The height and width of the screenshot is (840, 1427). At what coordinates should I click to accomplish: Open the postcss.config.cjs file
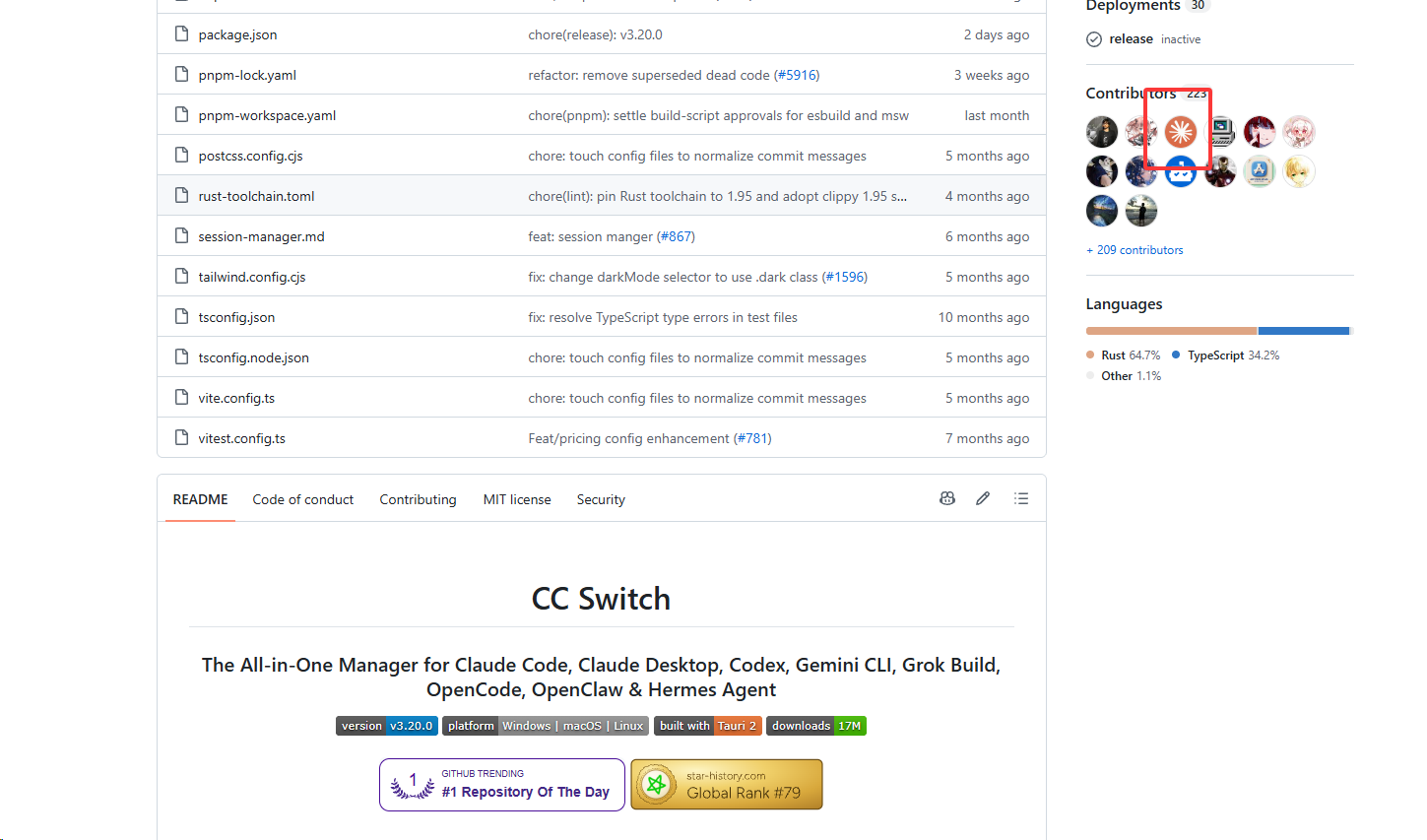pyautogui.click(x=250, y=156)
